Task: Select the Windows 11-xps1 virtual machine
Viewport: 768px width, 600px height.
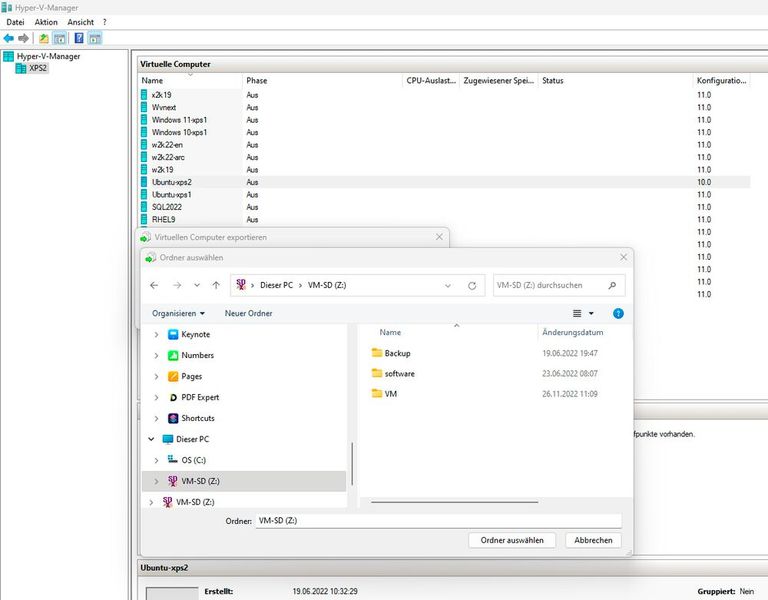Action: 445,120
